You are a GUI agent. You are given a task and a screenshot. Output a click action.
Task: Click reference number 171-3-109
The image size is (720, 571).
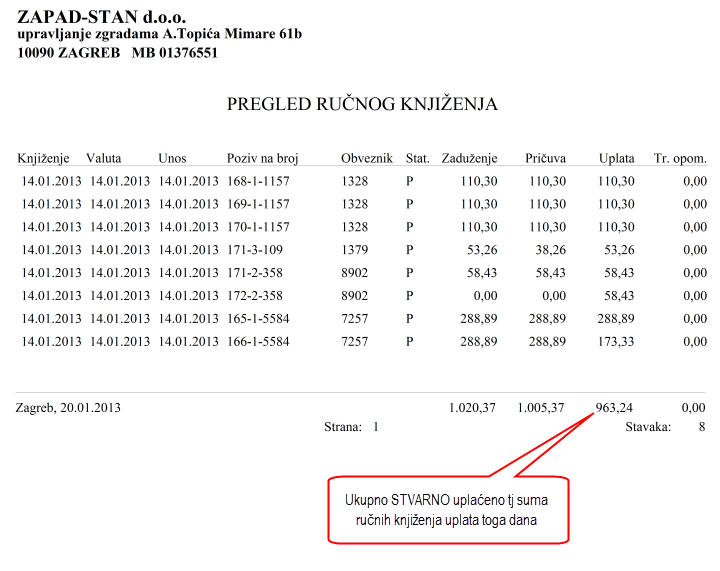255,250
